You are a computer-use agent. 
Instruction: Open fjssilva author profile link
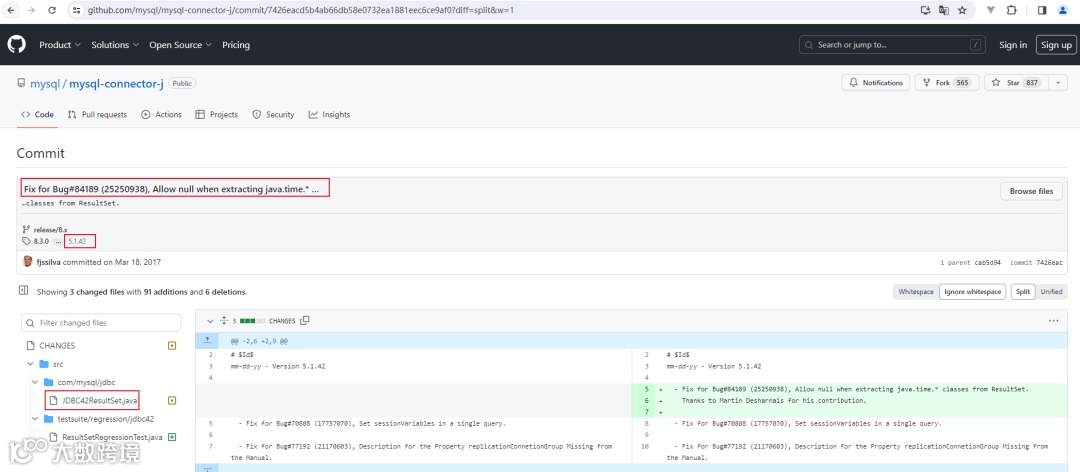[x=48, y=262]
